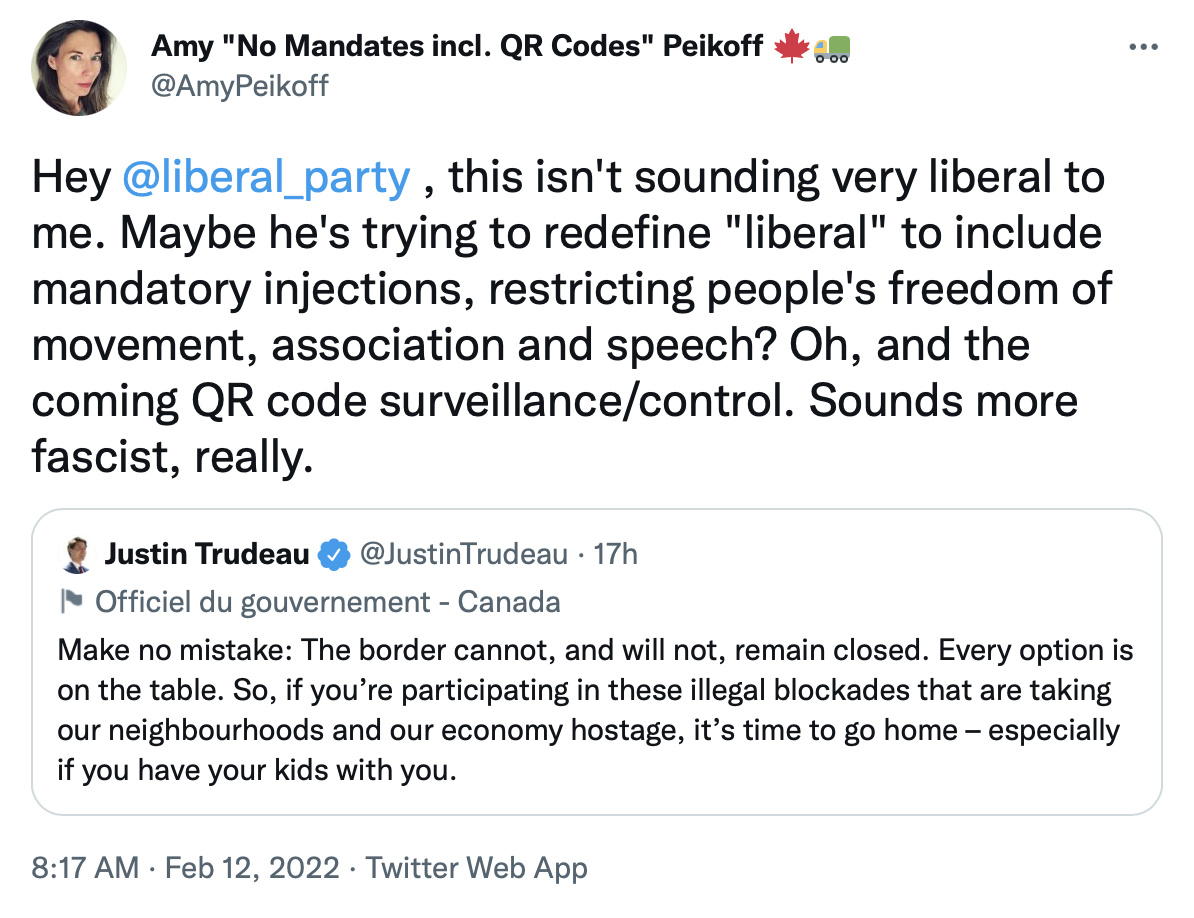Click the main tweet text body
Screen dimensions: 1194x918
(x=572, y=317)
